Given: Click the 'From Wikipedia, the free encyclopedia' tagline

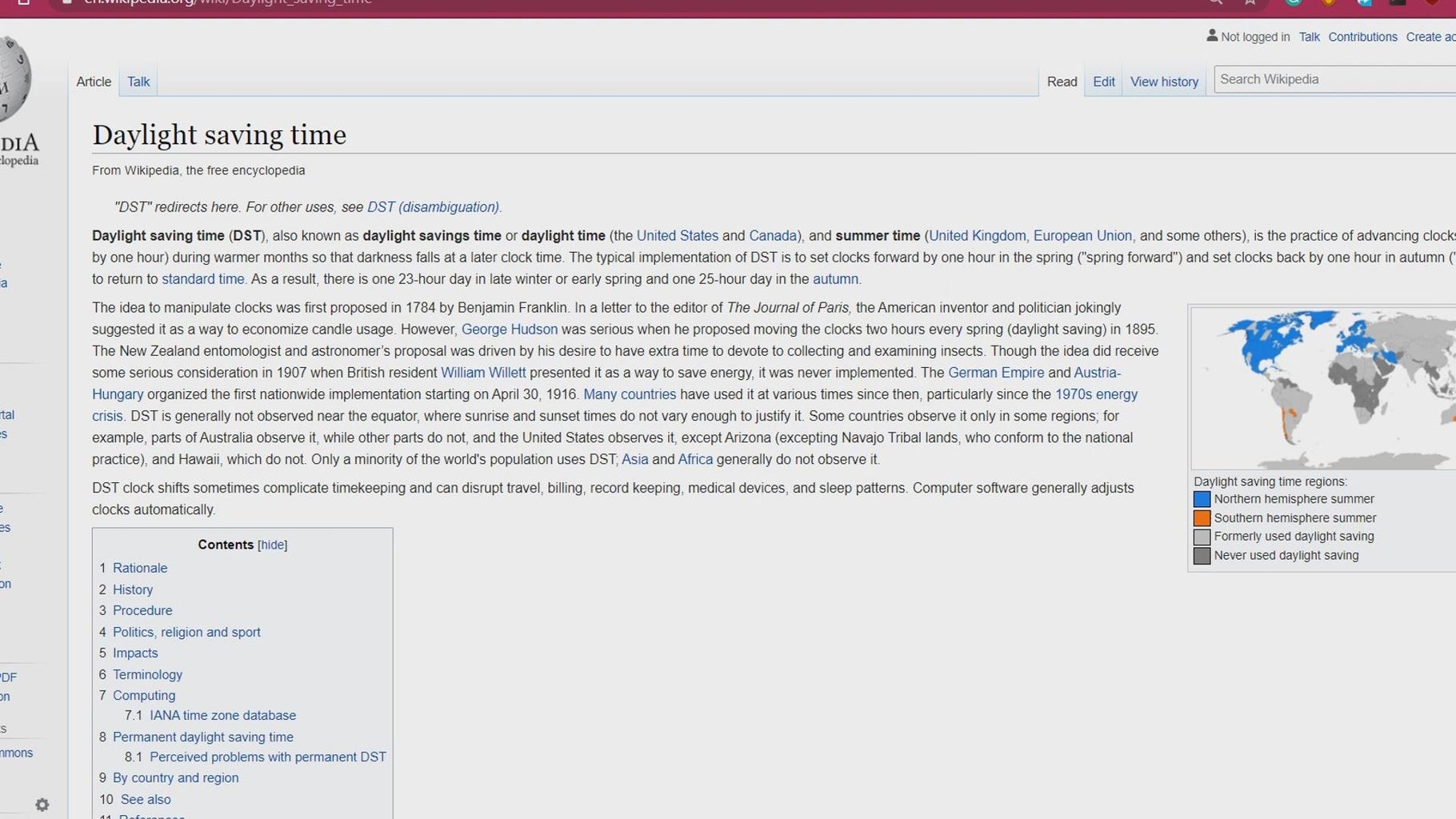Looking at the screenshot, I should point(198,170).
